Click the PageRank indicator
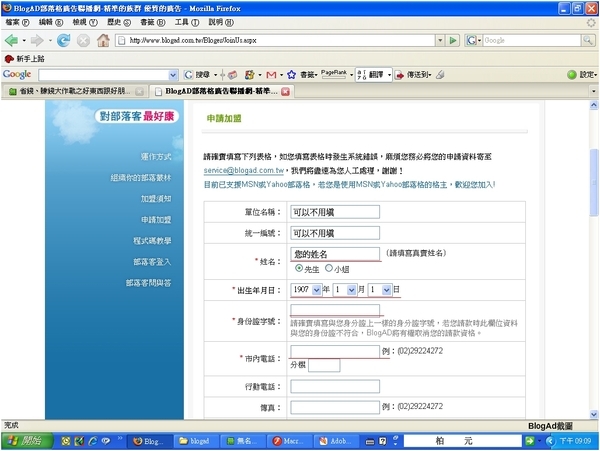The image size is (600, 451). [334, 74]
